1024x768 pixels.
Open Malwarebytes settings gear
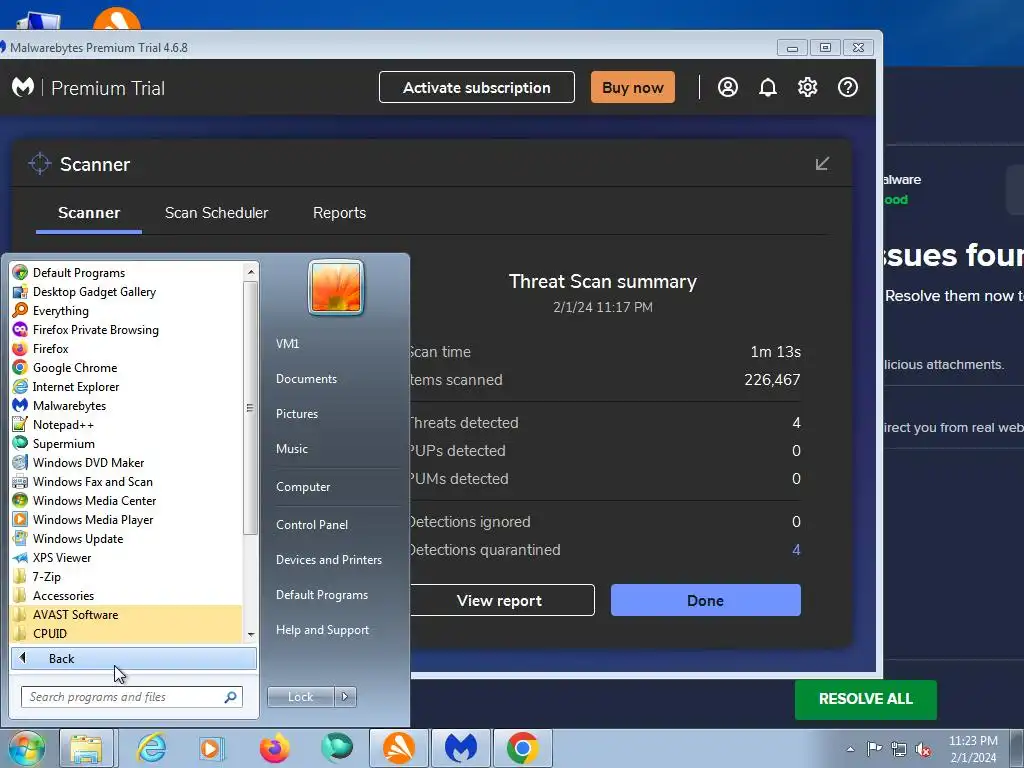[x=808, y=88]
